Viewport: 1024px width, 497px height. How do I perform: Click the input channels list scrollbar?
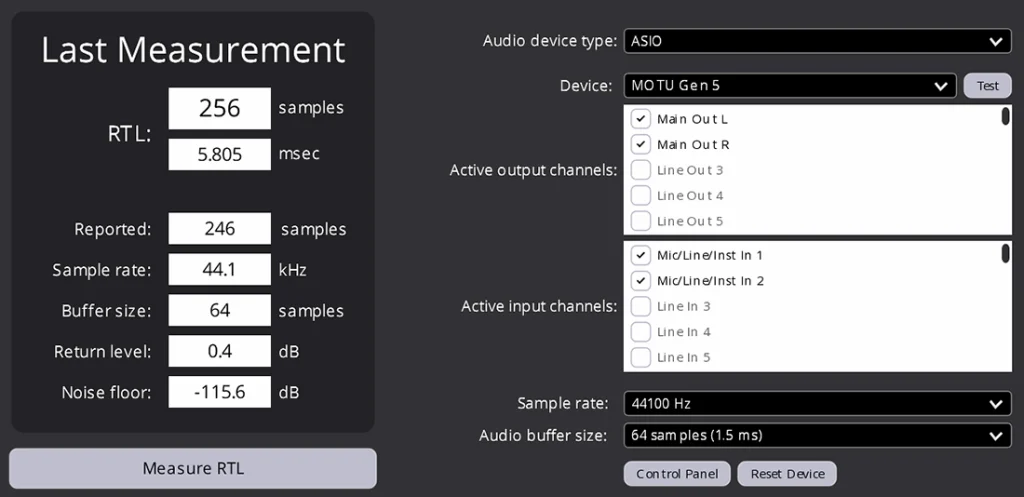click(x=1004, y=253)
